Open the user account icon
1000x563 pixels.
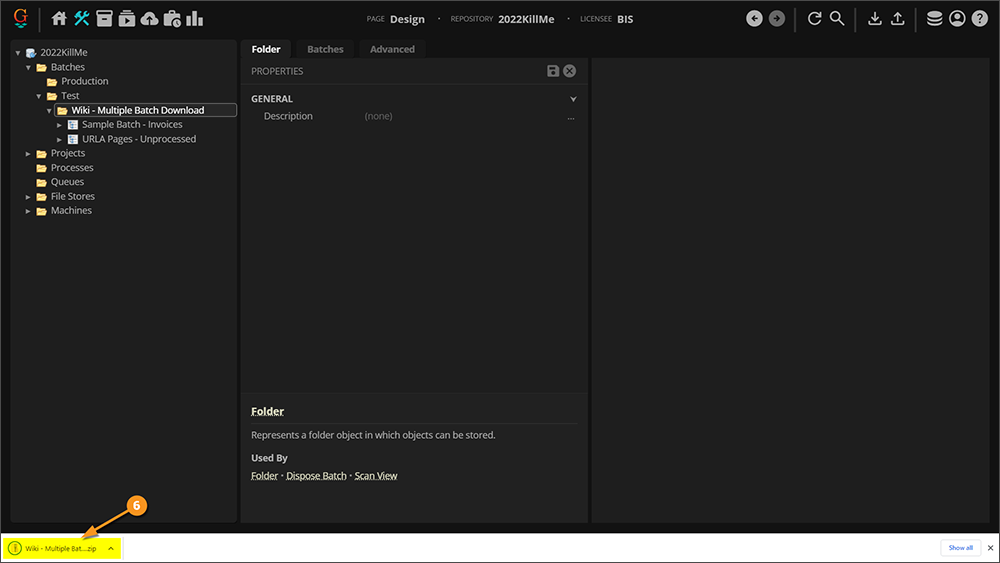(x=957, y=18)
